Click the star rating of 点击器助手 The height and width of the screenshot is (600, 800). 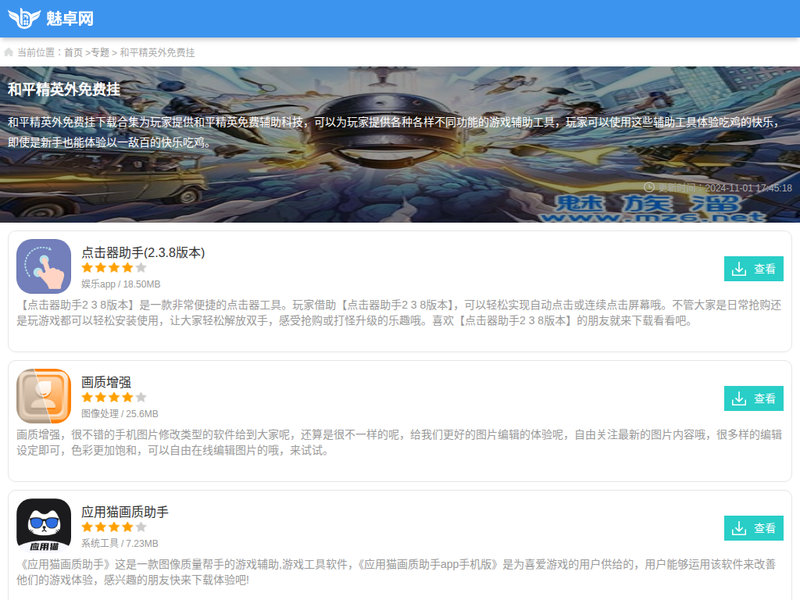click(114, 268)
